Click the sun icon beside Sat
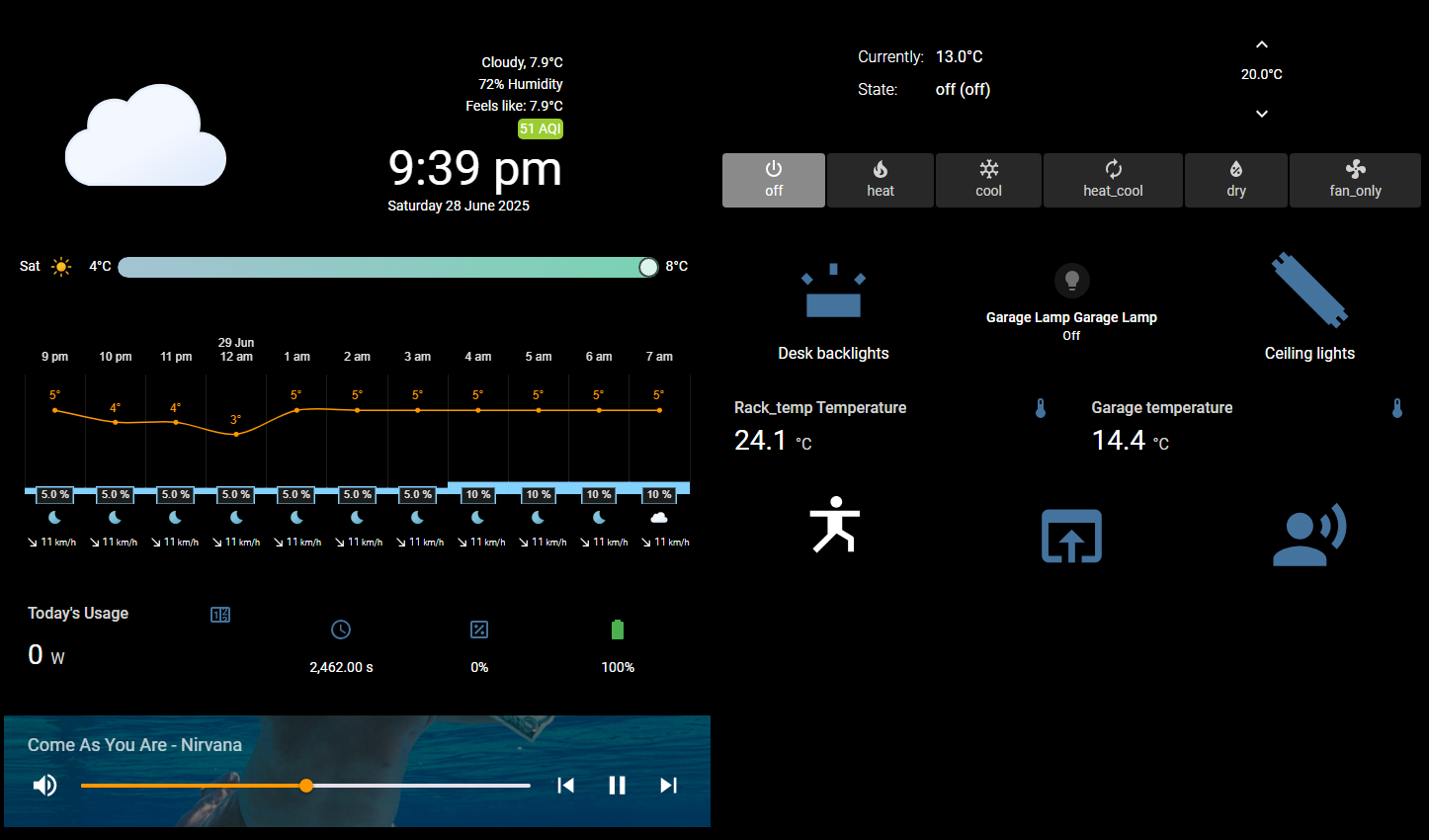The image size is (1429, 840). pos(61,267)
